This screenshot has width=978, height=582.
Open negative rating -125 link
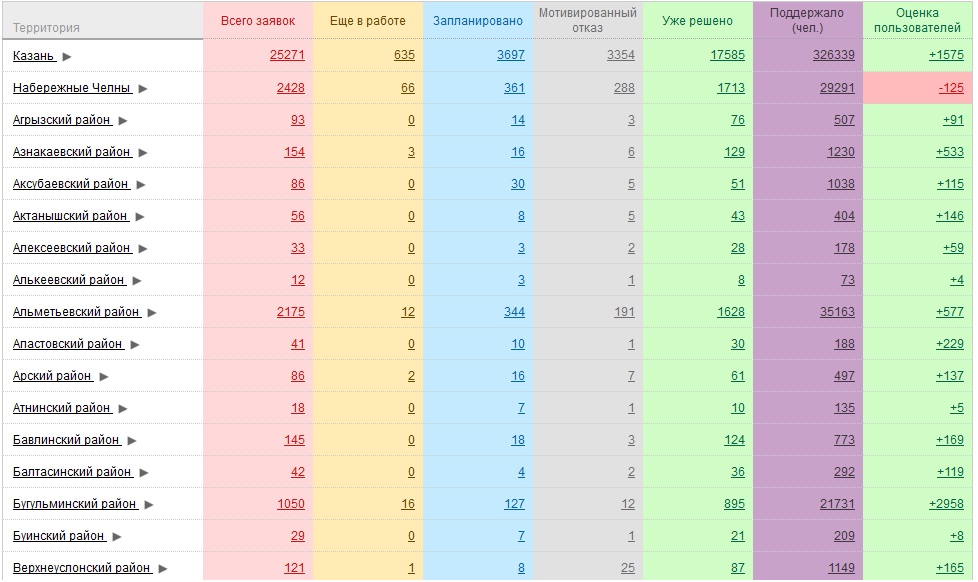(951, 88)
